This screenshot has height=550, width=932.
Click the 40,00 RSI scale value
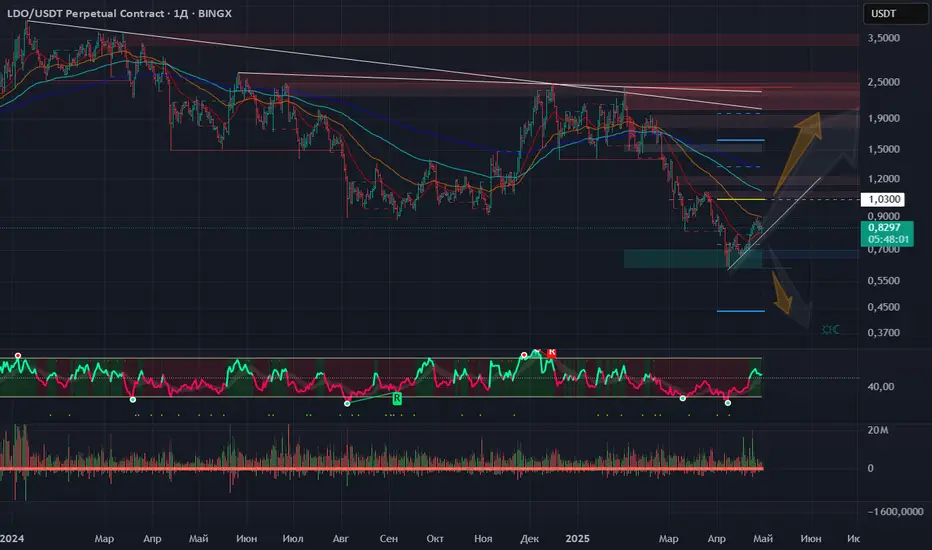[880, 386]
